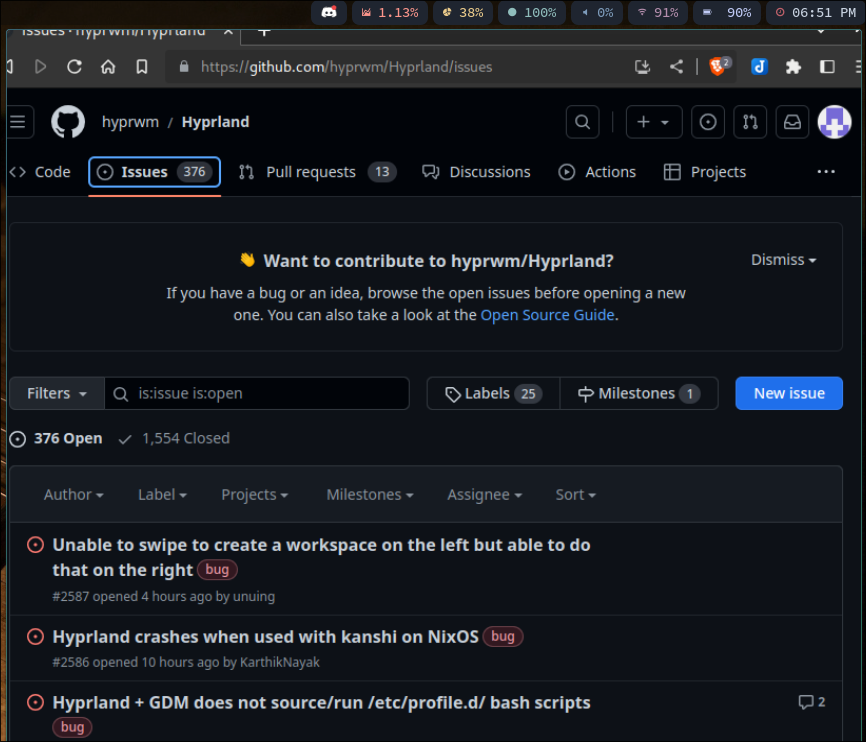Open your GitHub profile avatar
This screenshot has height=742, width=866.
[x=835, y=122]
